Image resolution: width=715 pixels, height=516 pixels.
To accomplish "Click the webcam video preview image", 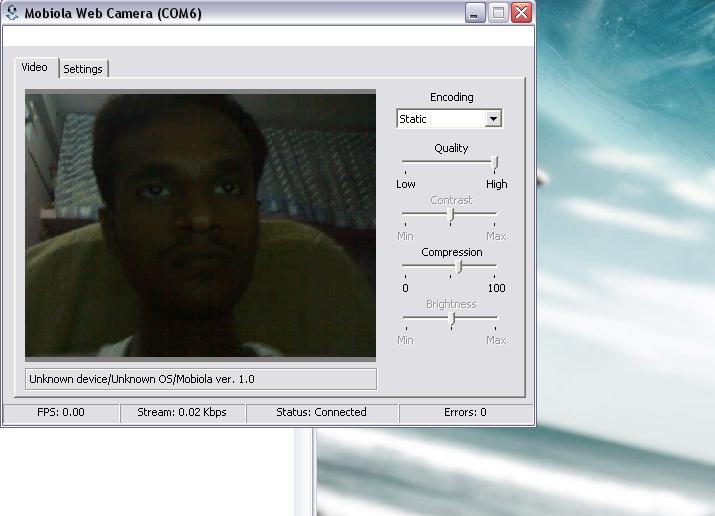I will tap(201, 225).
